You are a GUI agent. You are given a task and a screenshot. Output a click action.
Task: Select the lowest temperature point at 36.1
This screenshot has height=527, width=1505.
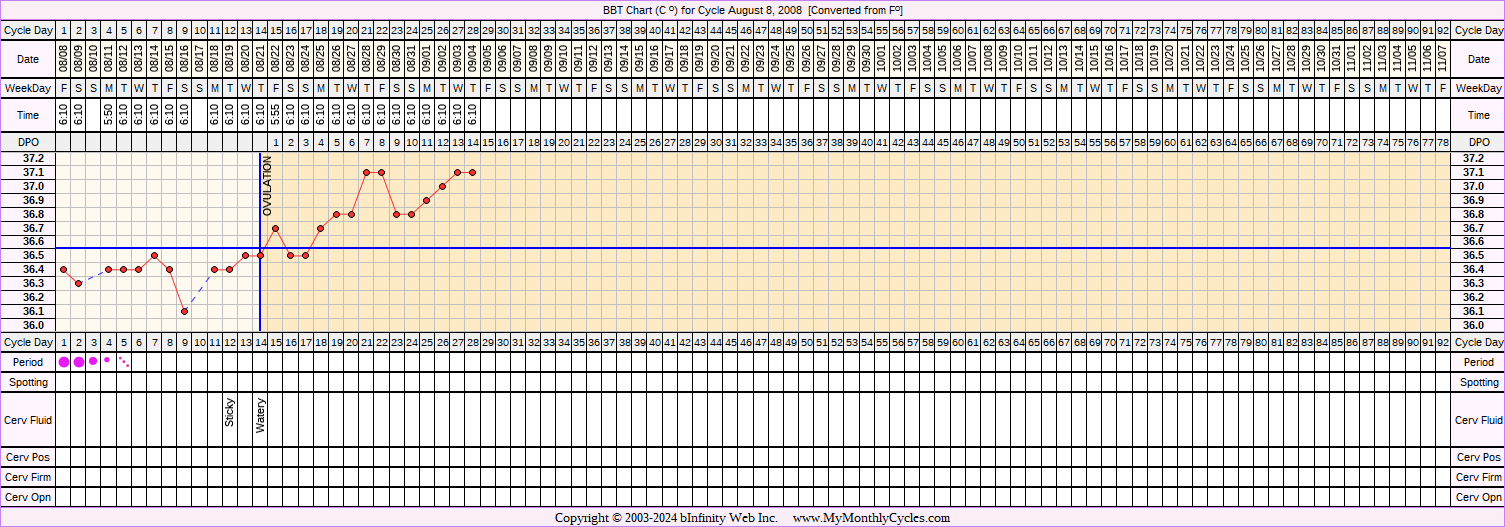(185, 311)
